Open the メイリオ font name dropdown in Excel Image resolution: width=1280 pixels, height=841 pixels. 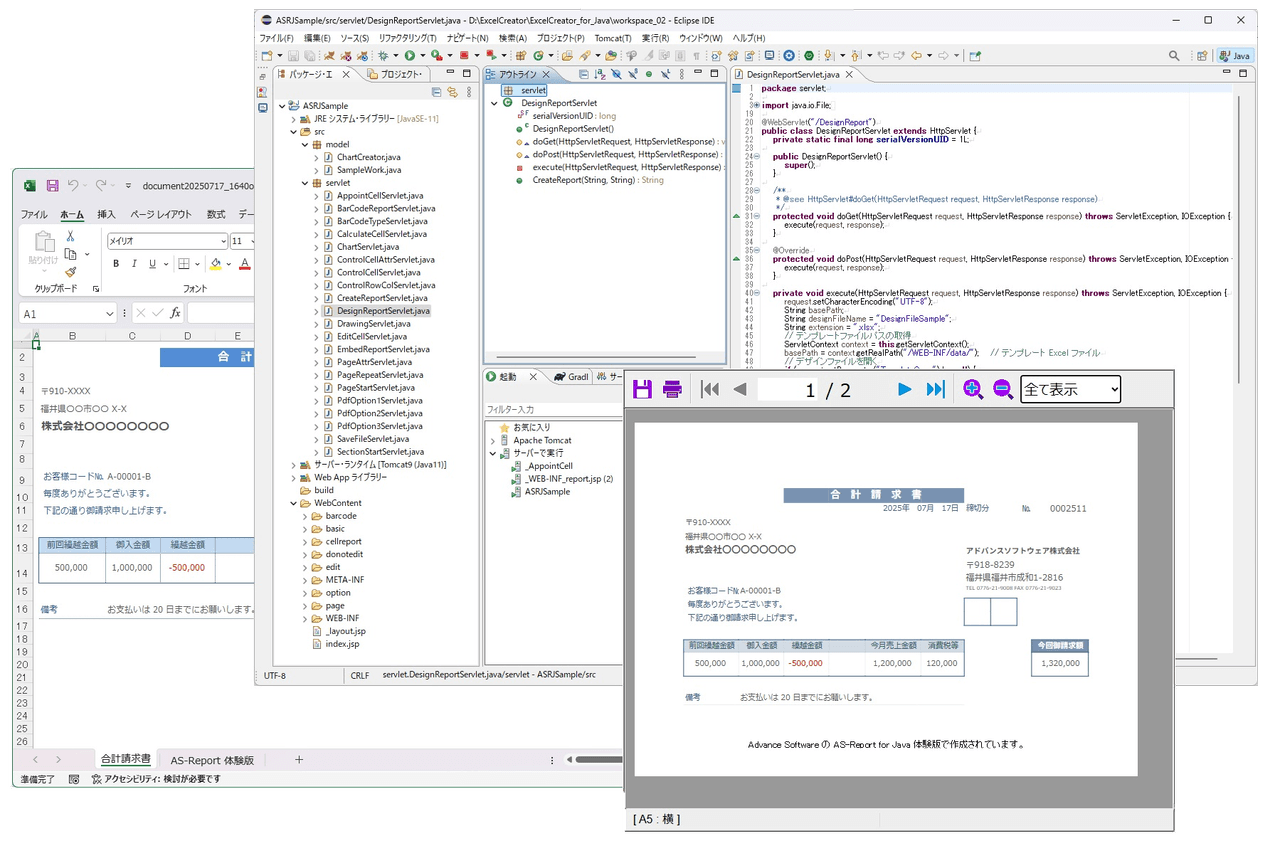click(x=222, y=241)
